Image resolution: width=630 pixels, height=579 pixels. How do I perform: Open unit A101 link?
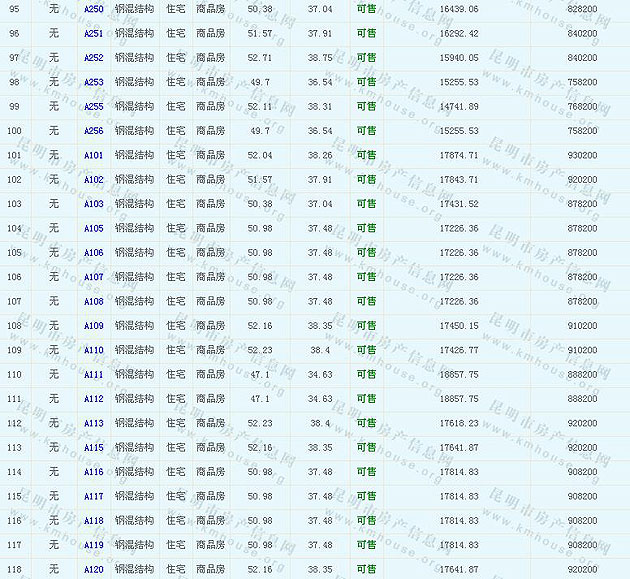click(x=93, y=155)
